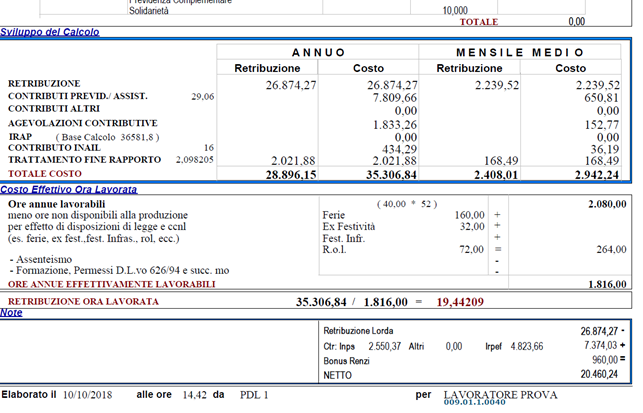Select monthly agevolazioni value 152,77

pyautogui.click(x=602, y=124)
